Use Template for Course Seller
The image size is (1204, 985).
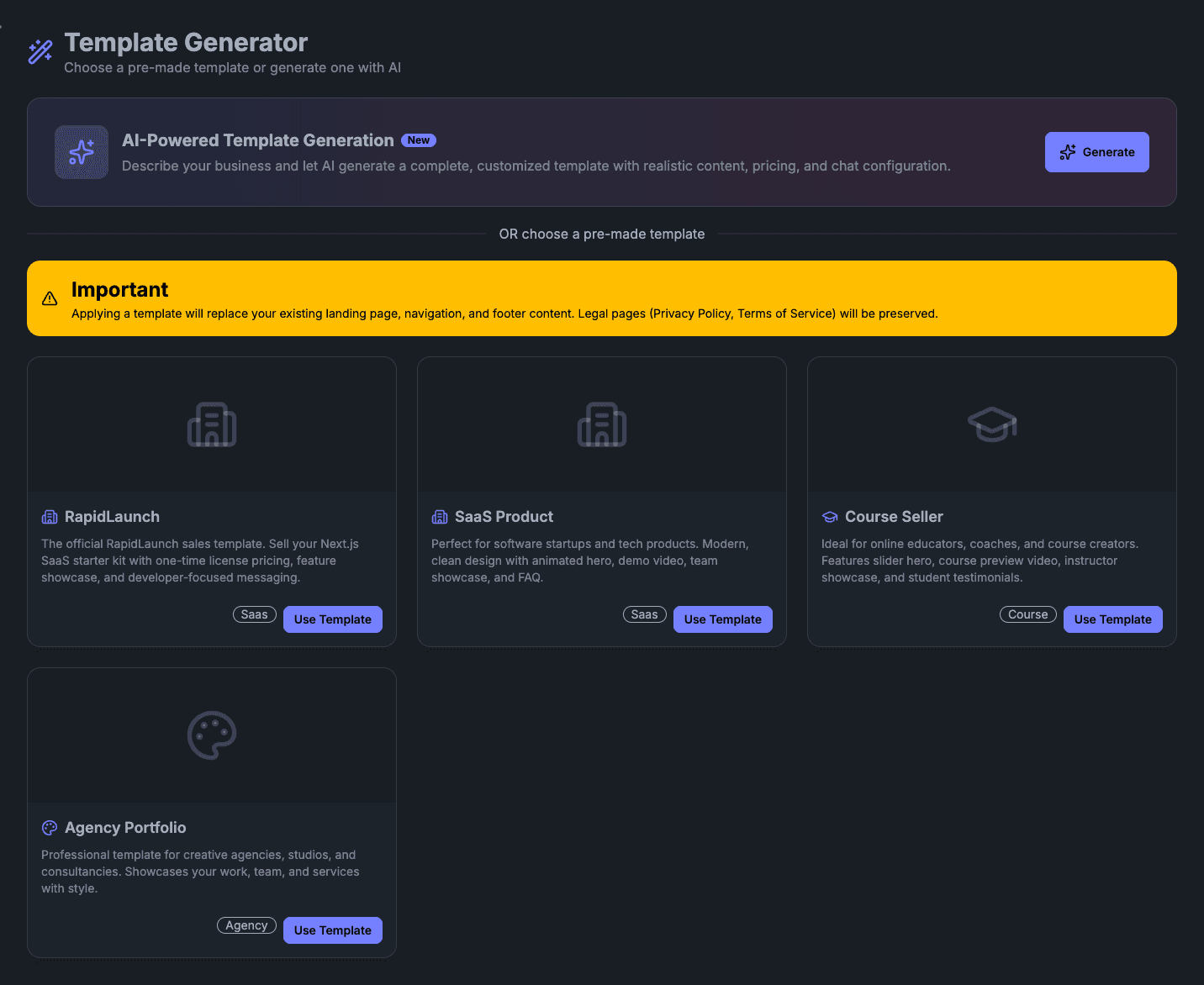(x=1112, y=619)
